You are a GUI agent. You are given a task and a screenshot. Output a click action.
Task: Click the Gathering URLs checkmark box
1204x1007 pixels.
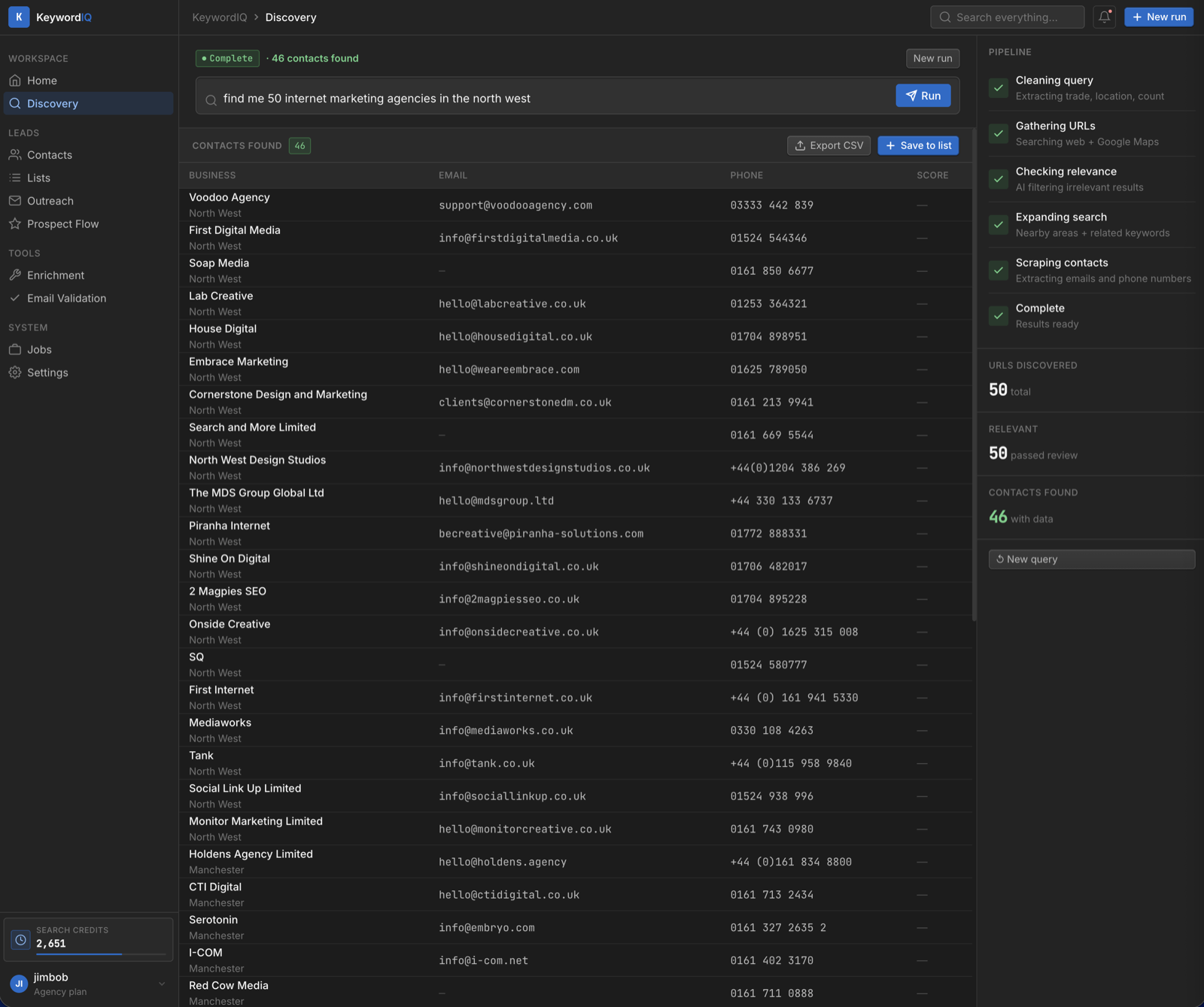coord(999,133)
